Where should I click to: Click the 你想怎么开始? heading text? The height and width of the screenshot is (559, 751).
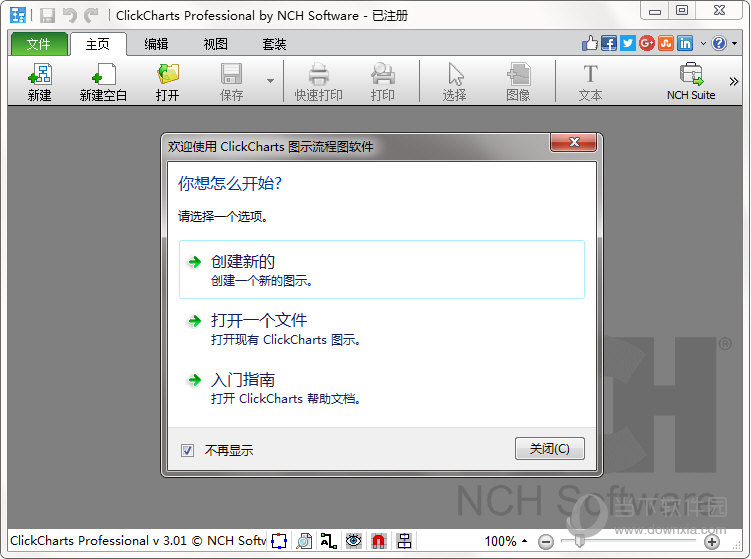(230, 183)
